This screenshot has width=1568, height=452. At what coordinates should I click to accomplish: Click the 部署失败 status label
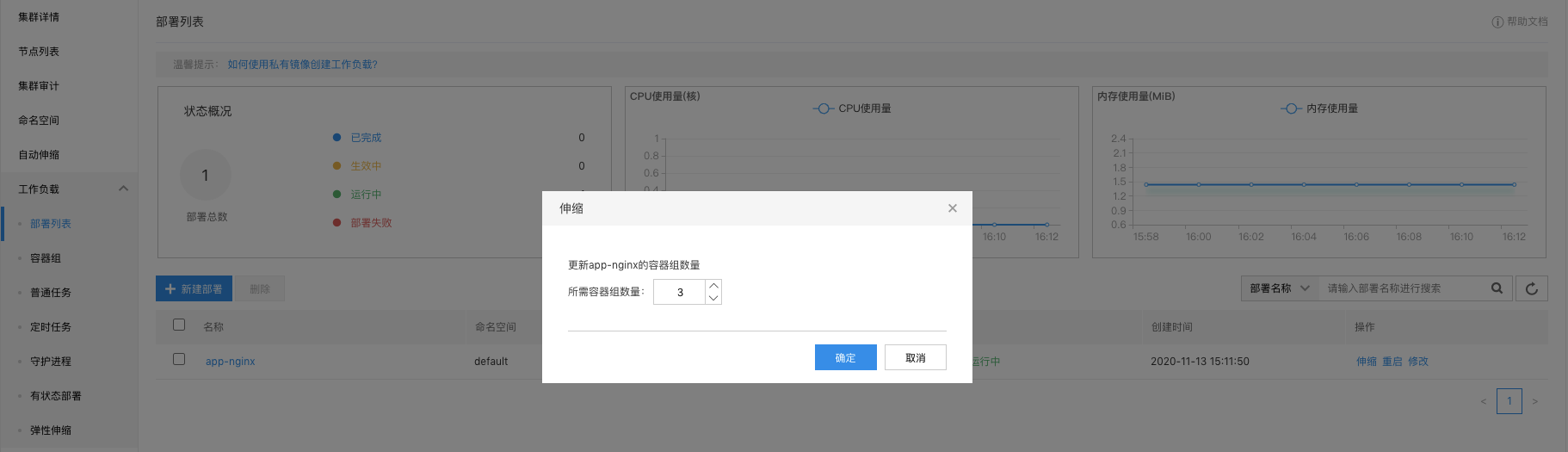(371, 223)
